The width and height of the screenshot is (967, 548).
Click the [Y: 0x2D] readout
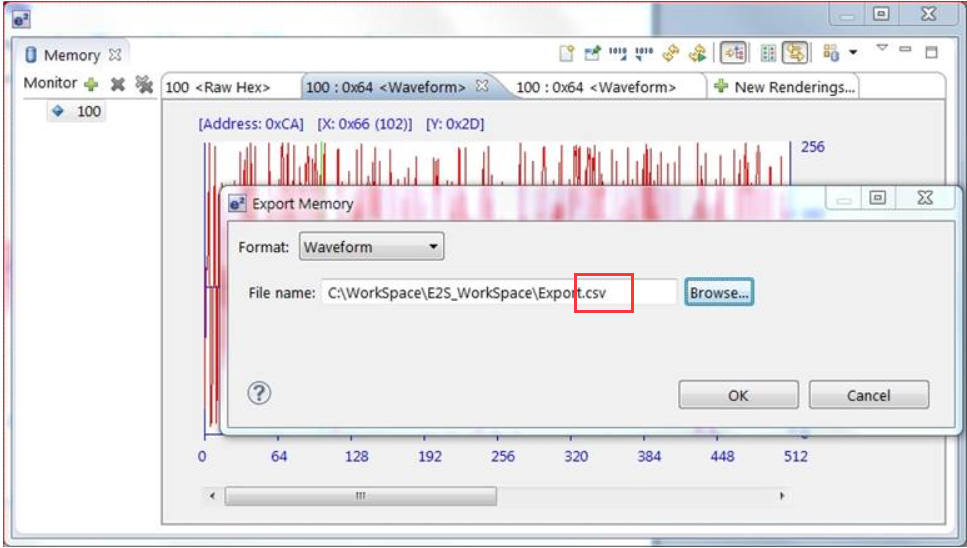(455, 124)
